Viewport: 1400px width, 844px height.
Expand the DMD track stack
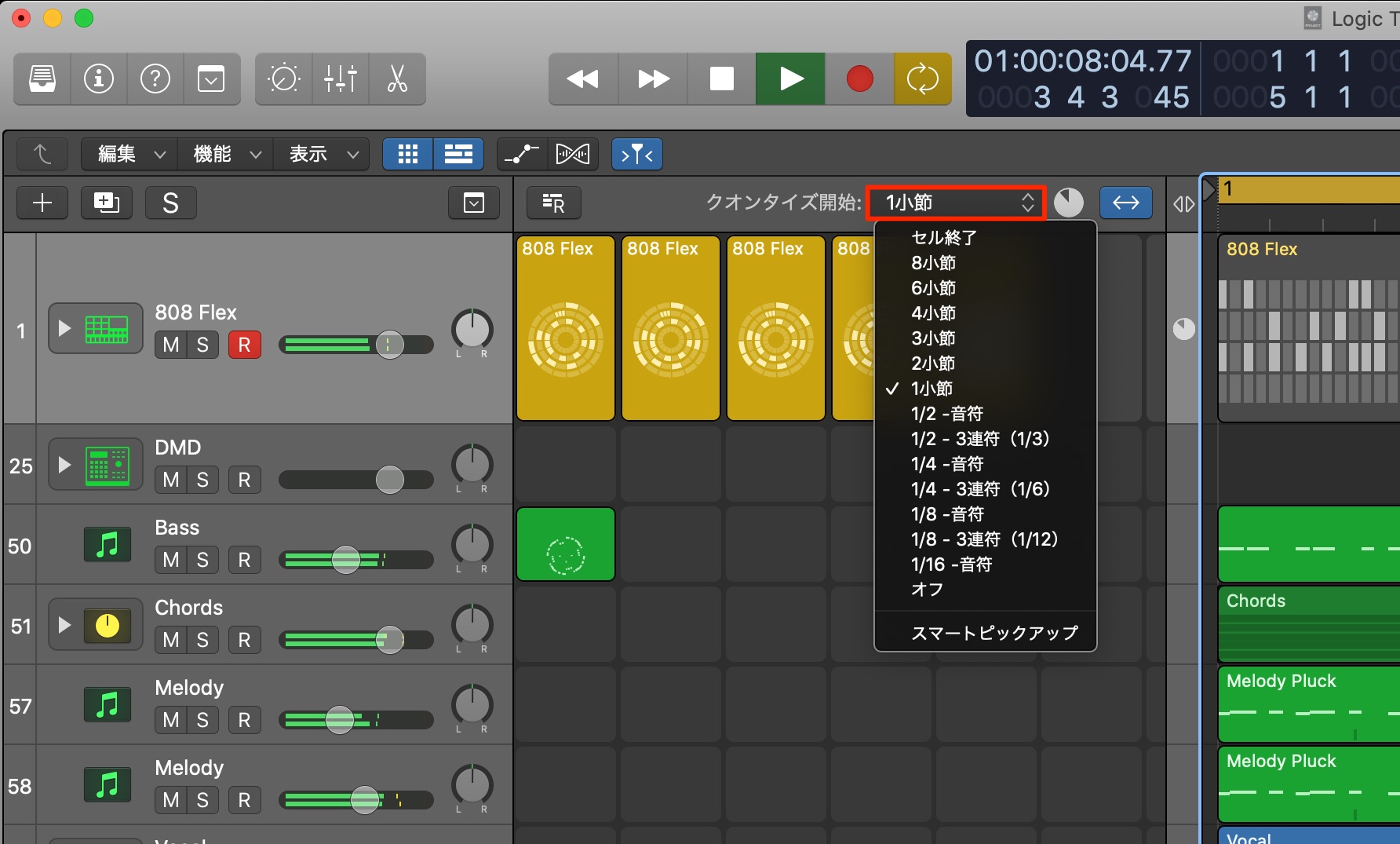[64, 465]
